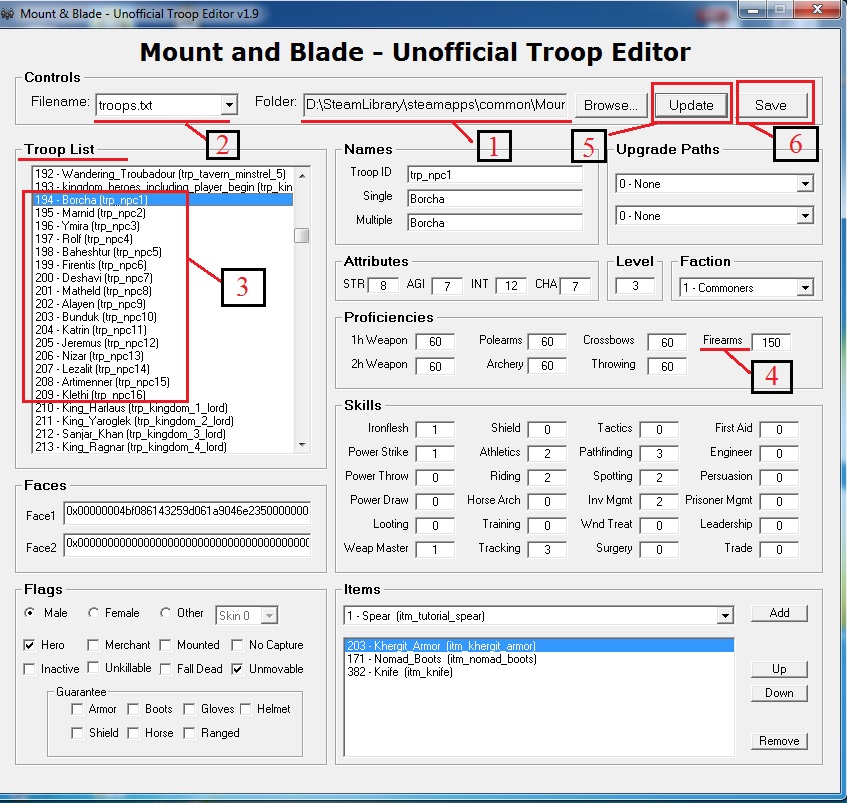The image size is (847, 803).
Task: Select 199 - Firentis troop entry
Action: [x=163, y=265]
